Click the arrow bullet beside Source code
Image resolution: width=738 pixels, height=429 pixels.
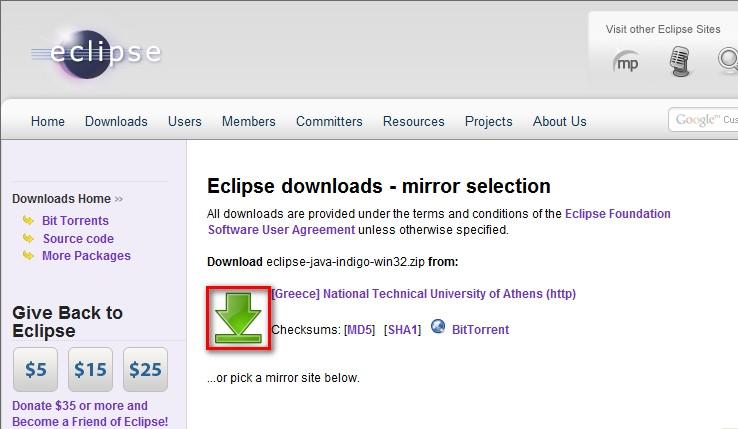28,238
